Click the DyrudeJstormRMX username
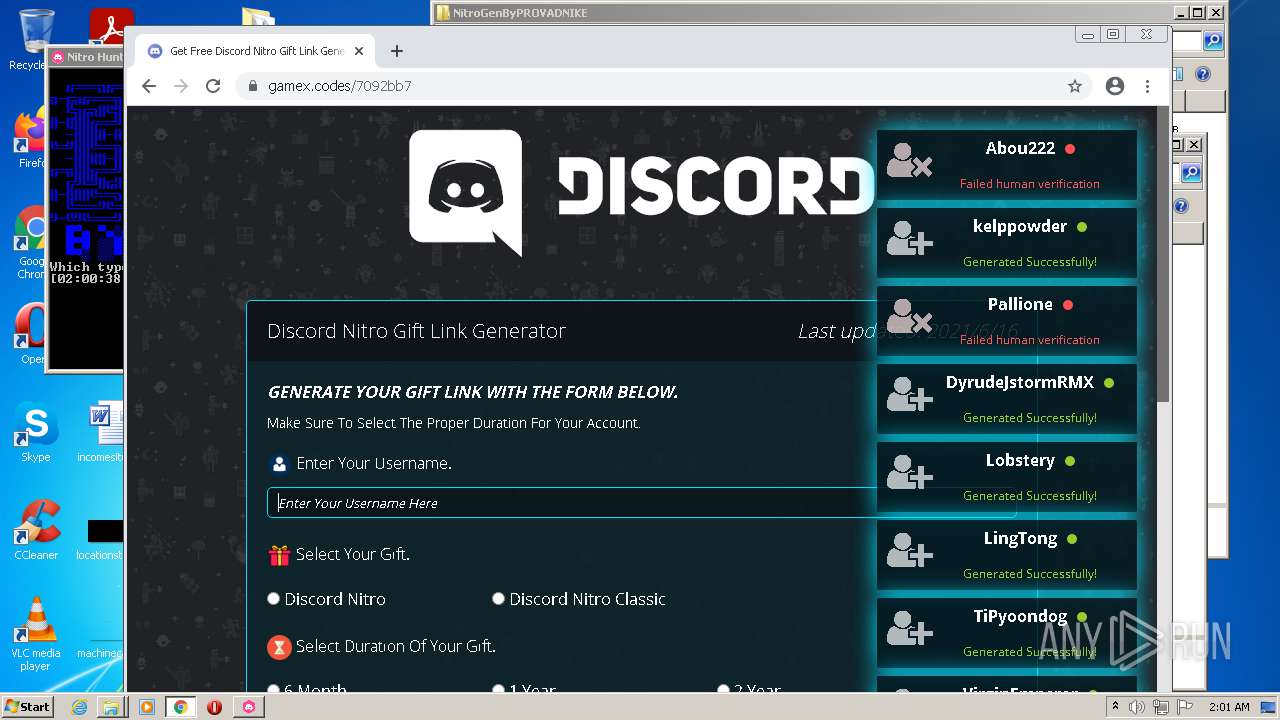The image size is (1280, 720). (x=1020, y=383)
